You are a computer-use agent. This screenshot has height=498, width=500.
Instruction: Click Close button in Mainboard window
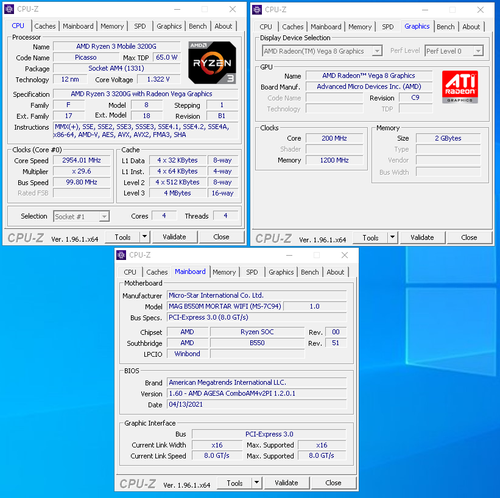[333, 483]
